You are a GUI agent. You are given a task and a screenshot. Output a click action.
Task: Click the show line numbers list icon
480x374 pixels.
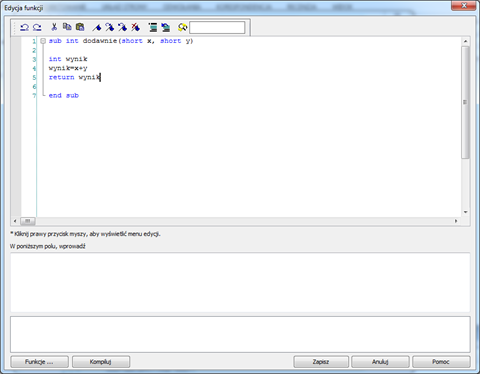click(153, 27)
